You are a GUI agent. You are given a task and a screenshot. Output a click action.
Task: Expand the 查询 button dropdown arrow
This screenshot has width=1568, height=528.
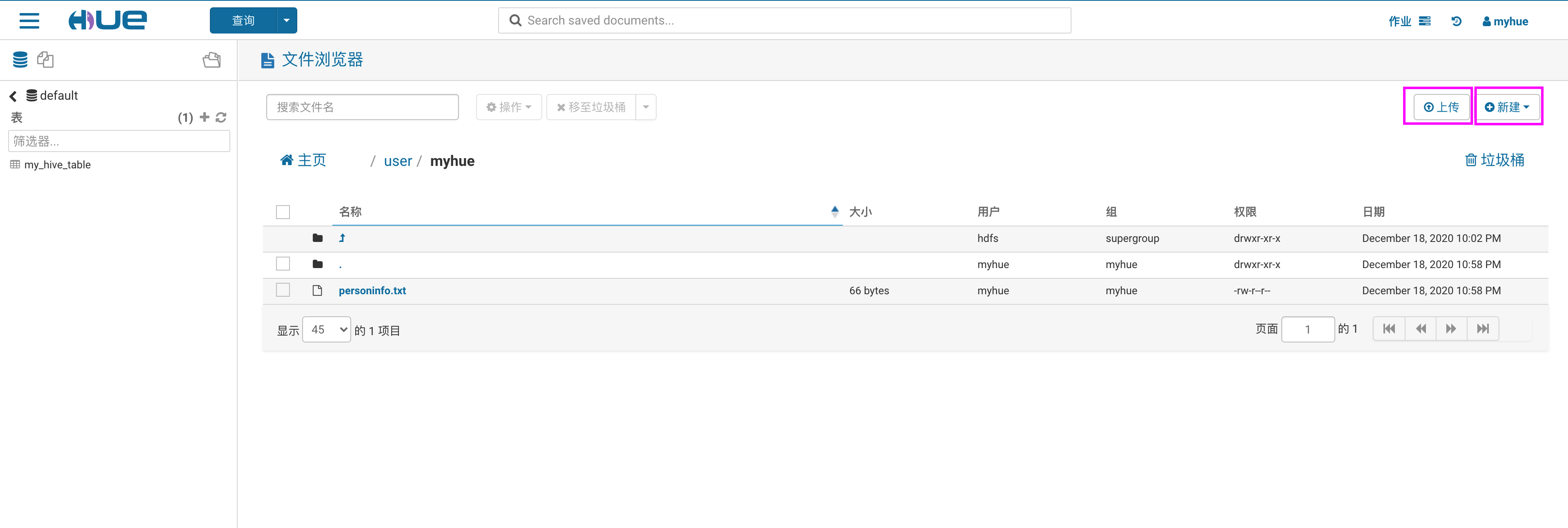pyautogui.click(x=287, y=21)
